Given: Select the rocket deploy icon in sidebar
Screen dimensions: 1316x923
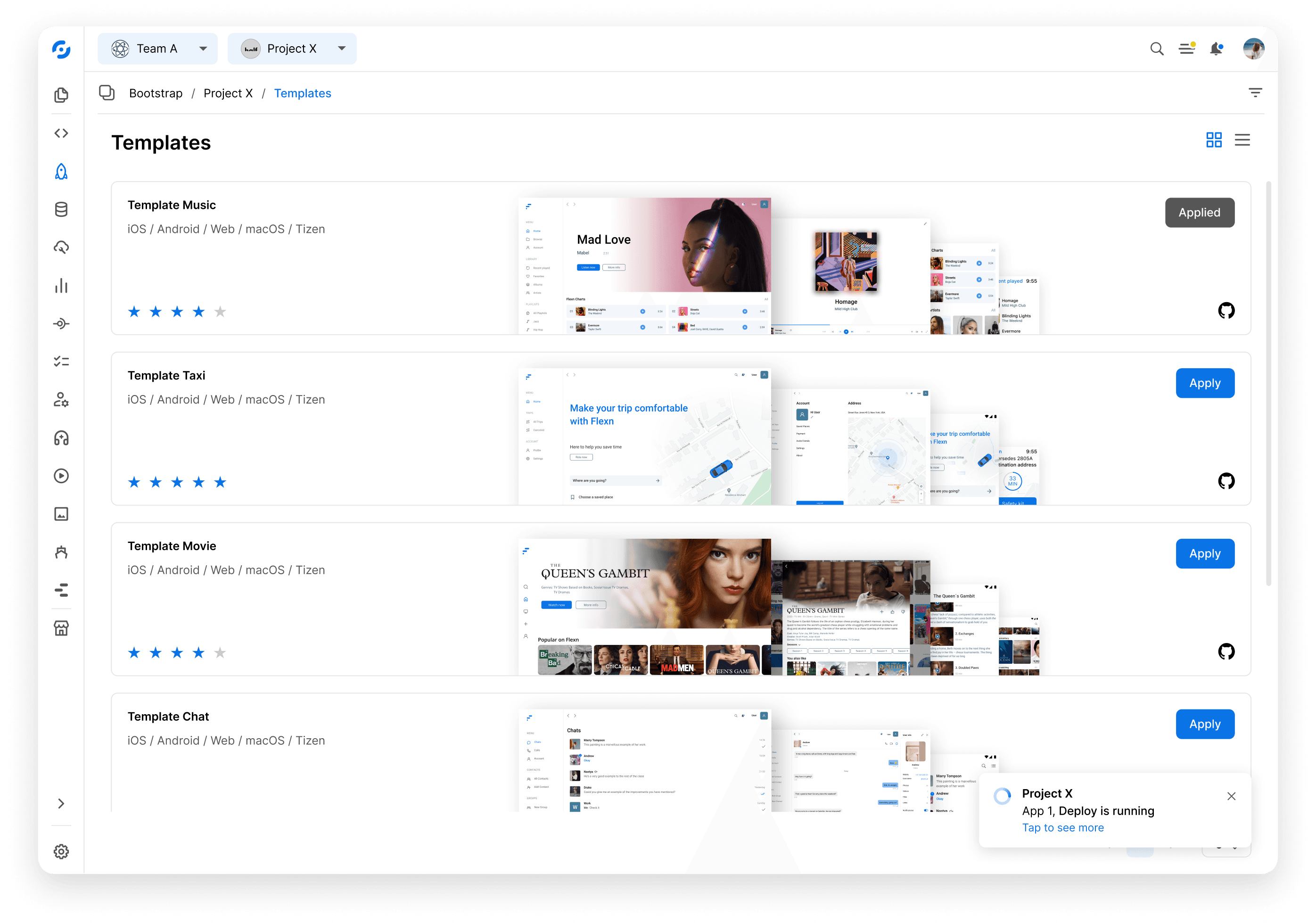Looking at the screenshot, I should pos(61,172).
